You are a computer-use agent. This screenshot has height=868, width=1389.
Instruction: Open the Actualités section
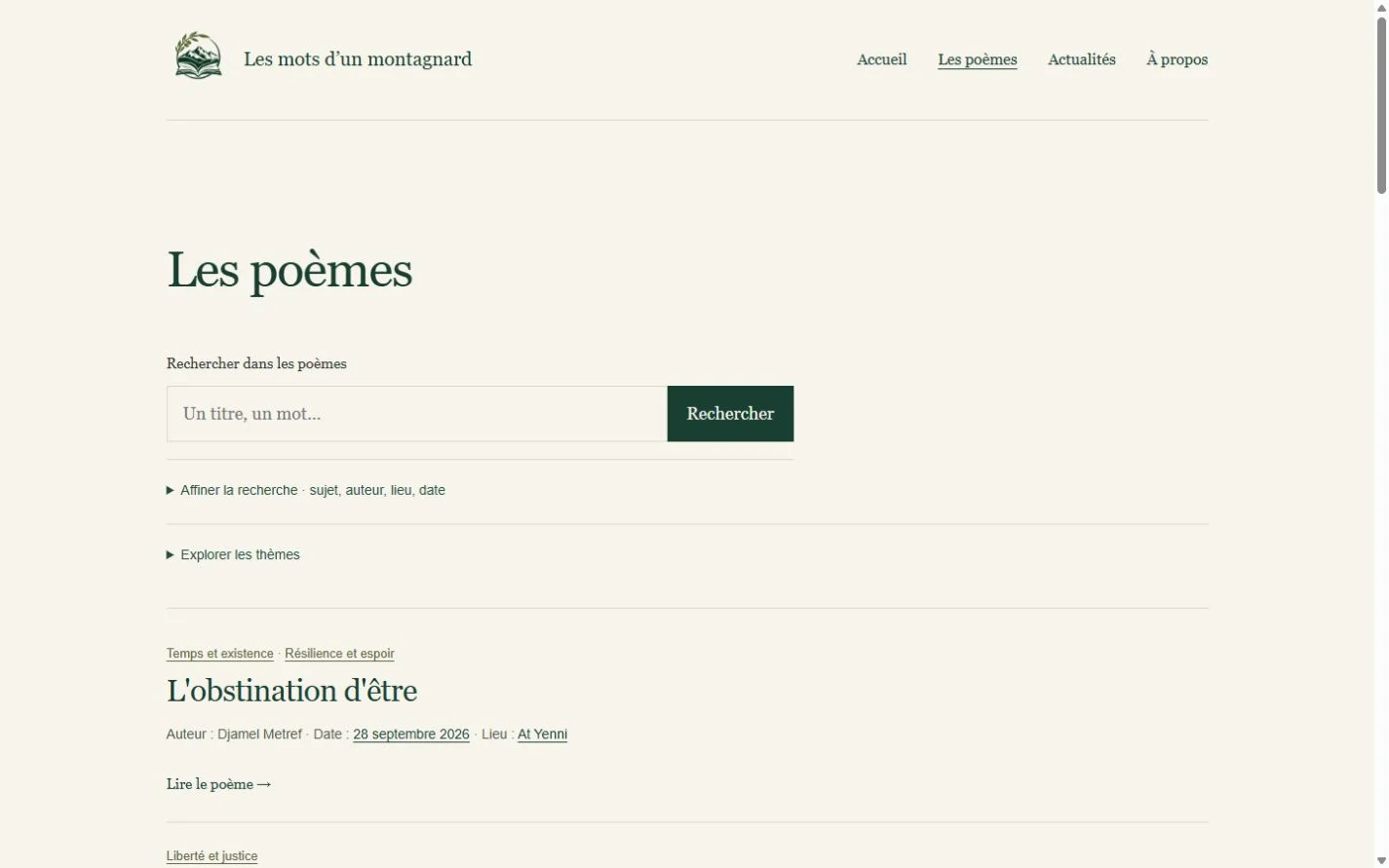(1082, 59)
